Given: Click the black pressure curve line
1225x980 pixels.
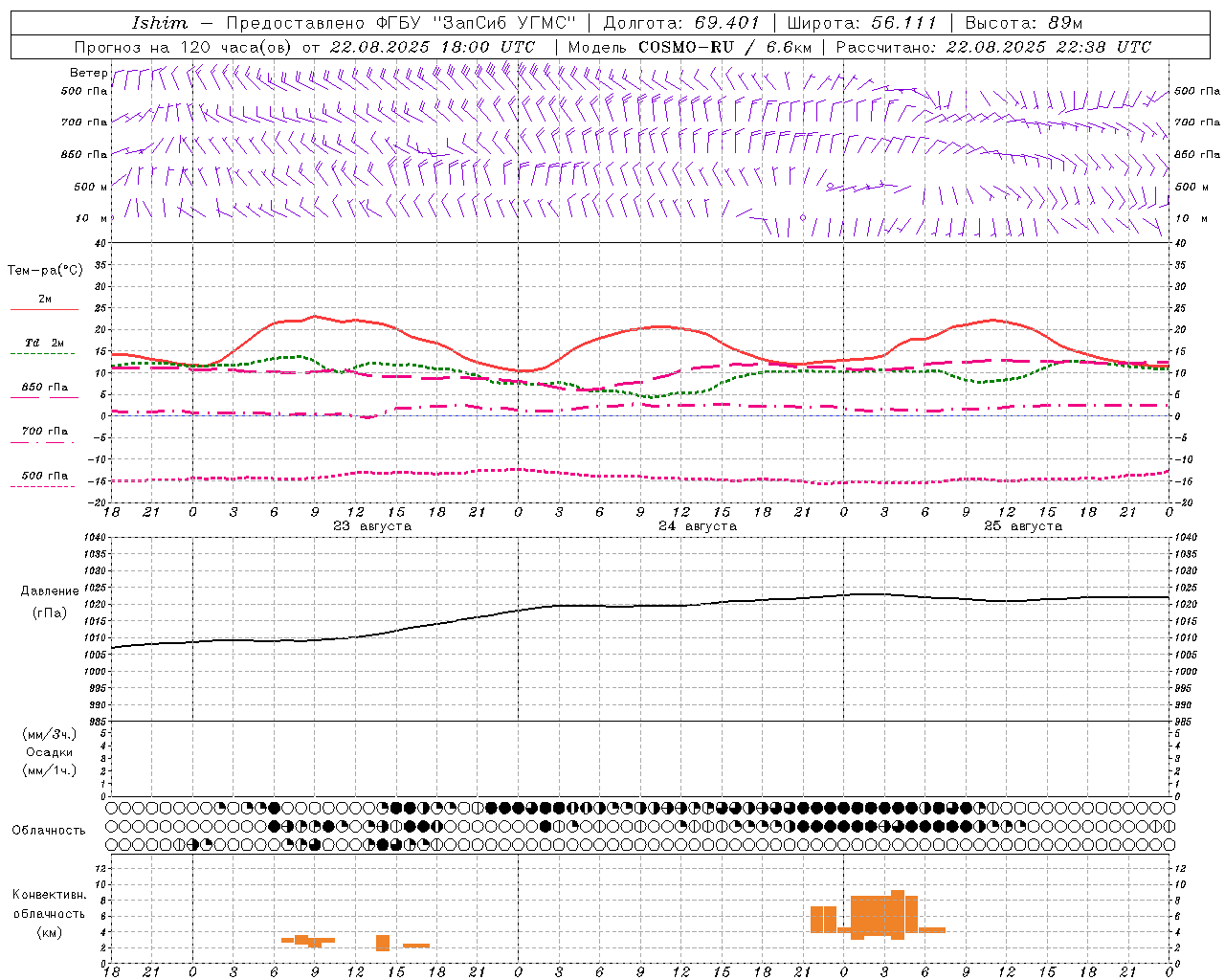Looking at the screenshot, I should tap(640, 606).
